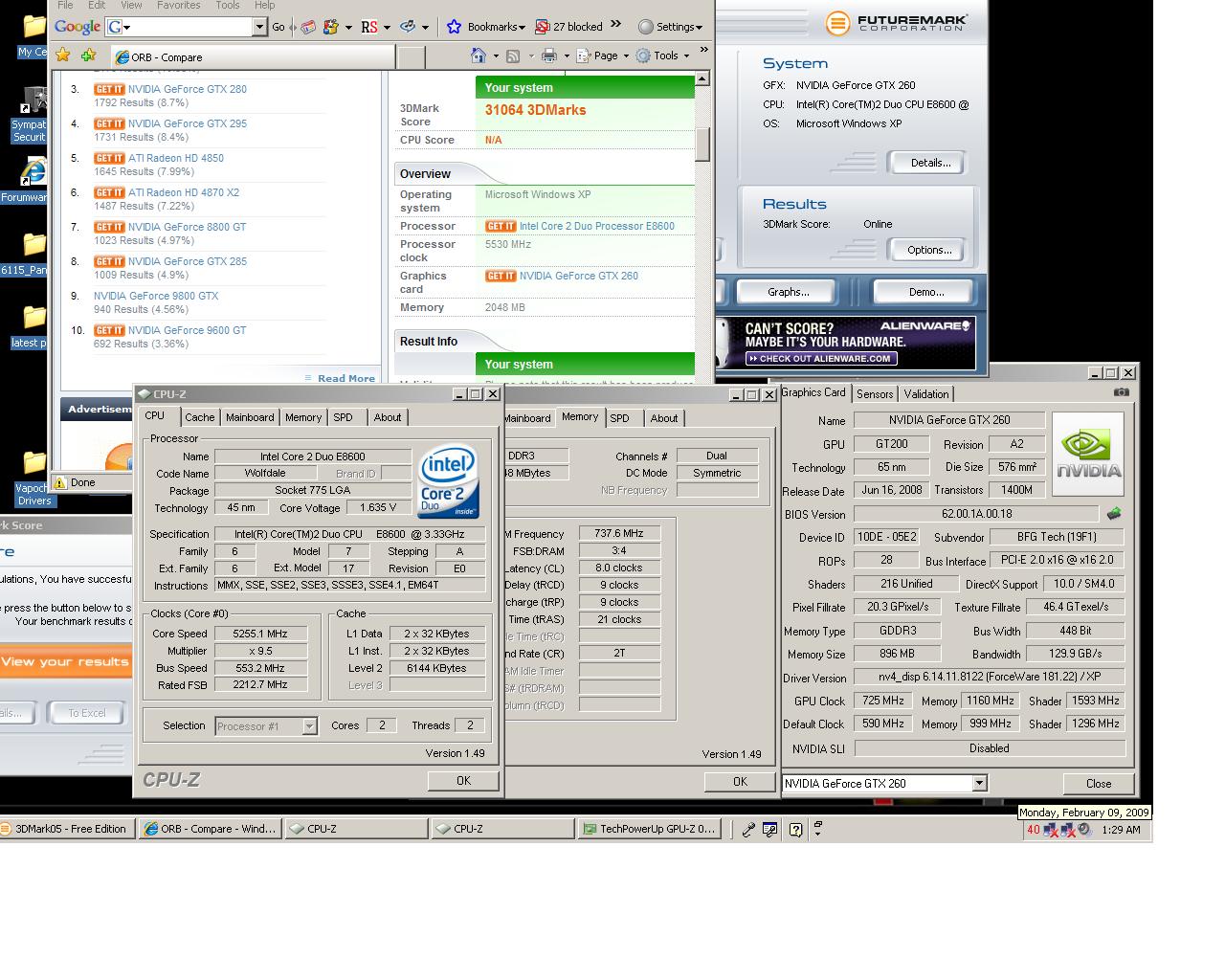Click the Futuremark Corporation logo

[895, 22]
